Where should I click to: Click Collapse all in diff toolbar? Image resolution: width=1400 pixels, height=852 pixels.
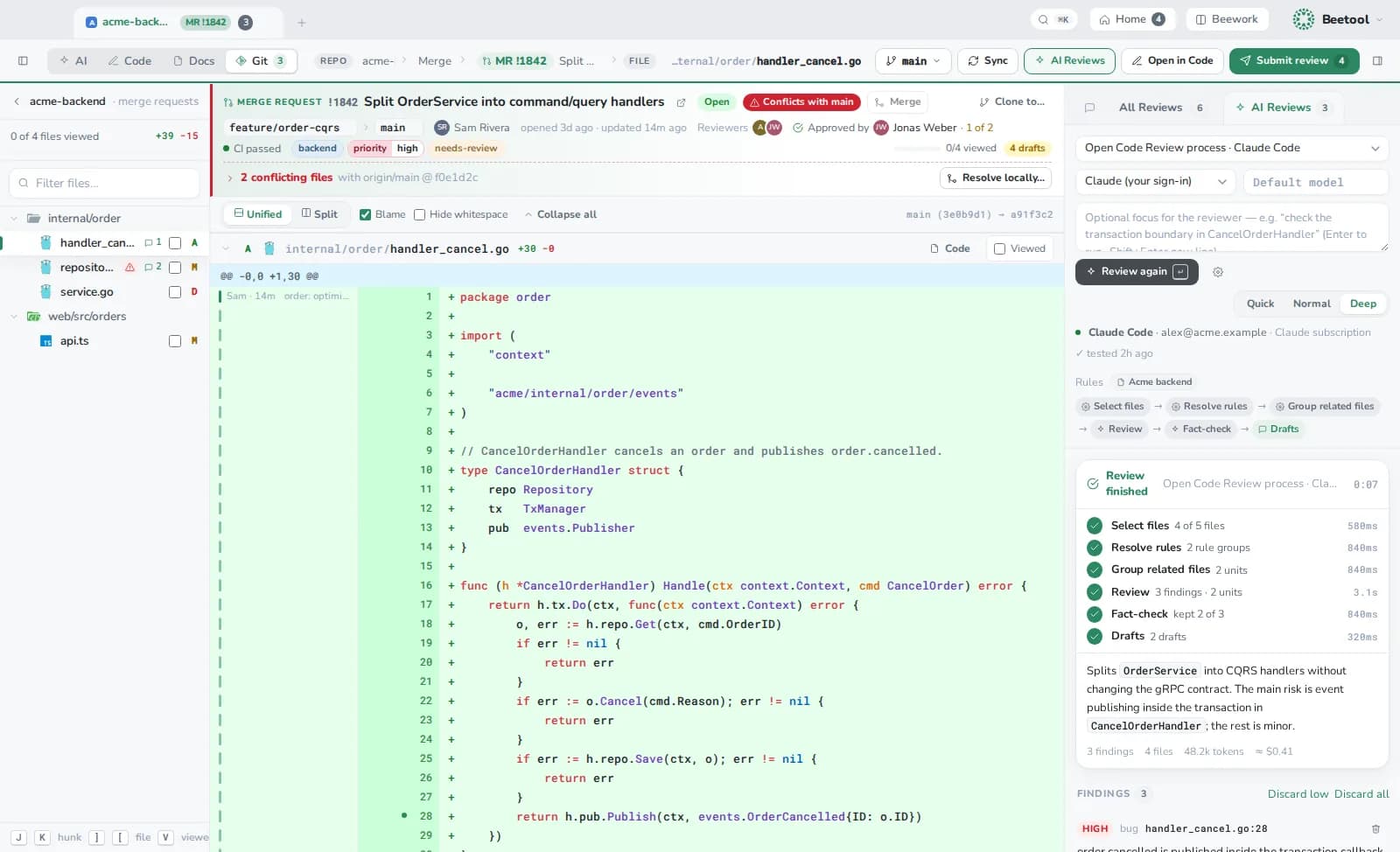(x=560, y=214)
